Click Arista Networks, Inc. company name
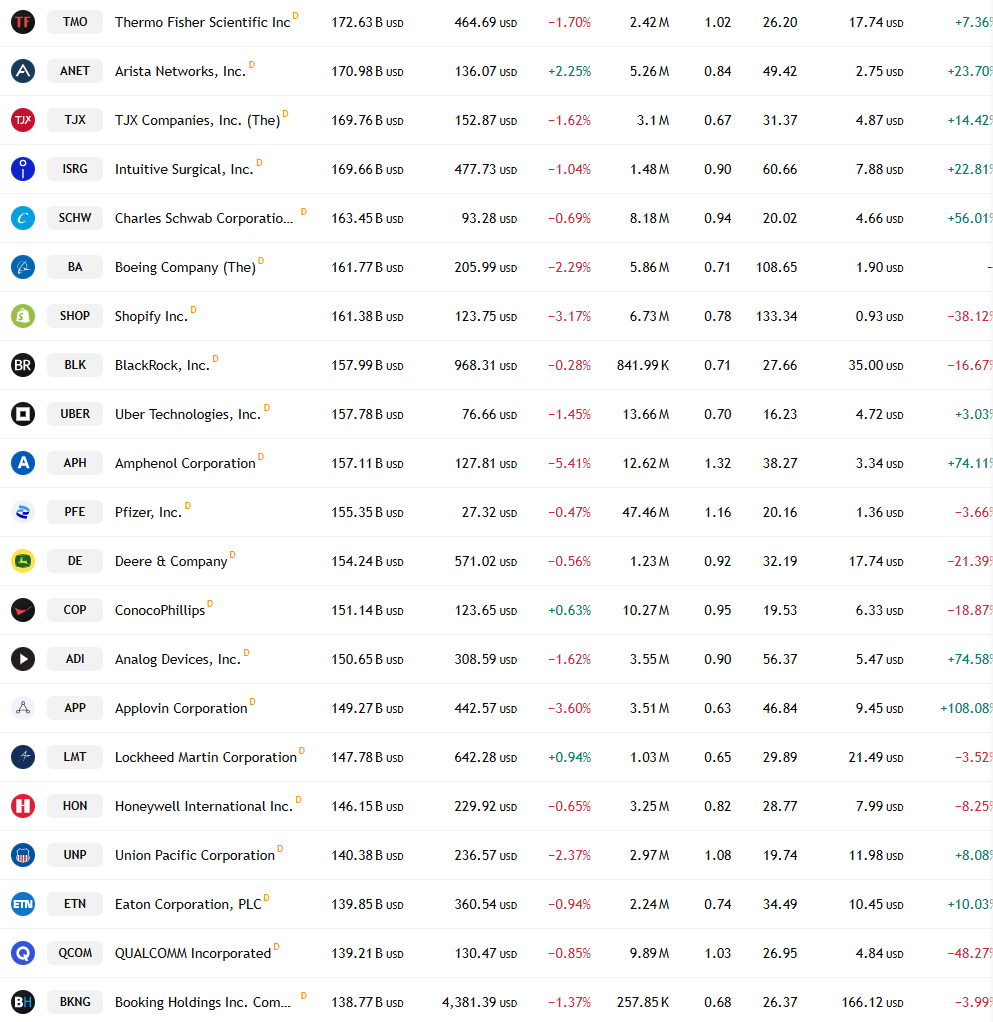Image resolution: width=993 pixels, height=1022 pixels. pos(180,72)
